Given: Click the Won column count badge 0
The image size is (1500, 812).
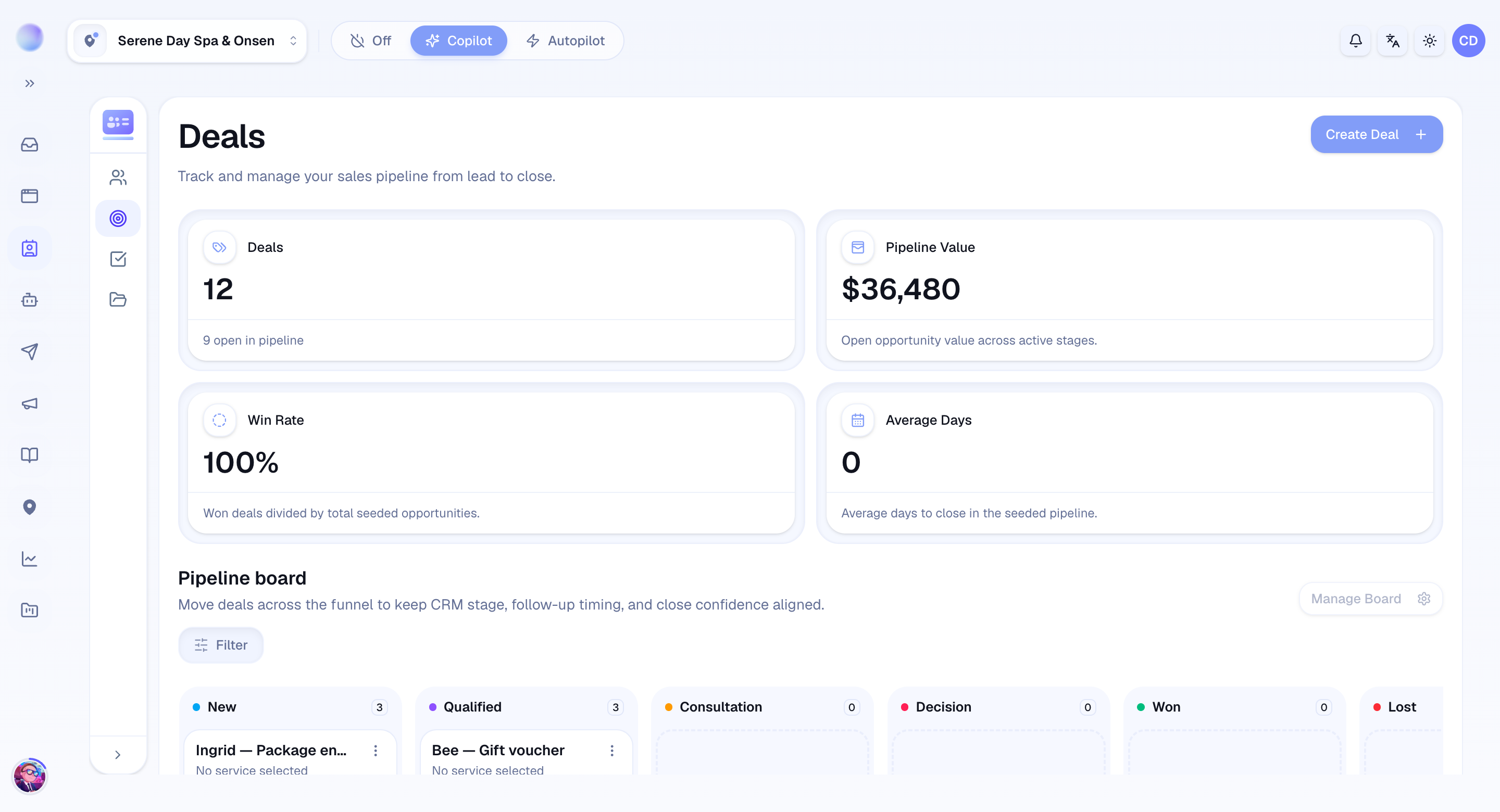Looking at the screenshot, I should (1323, 707).
